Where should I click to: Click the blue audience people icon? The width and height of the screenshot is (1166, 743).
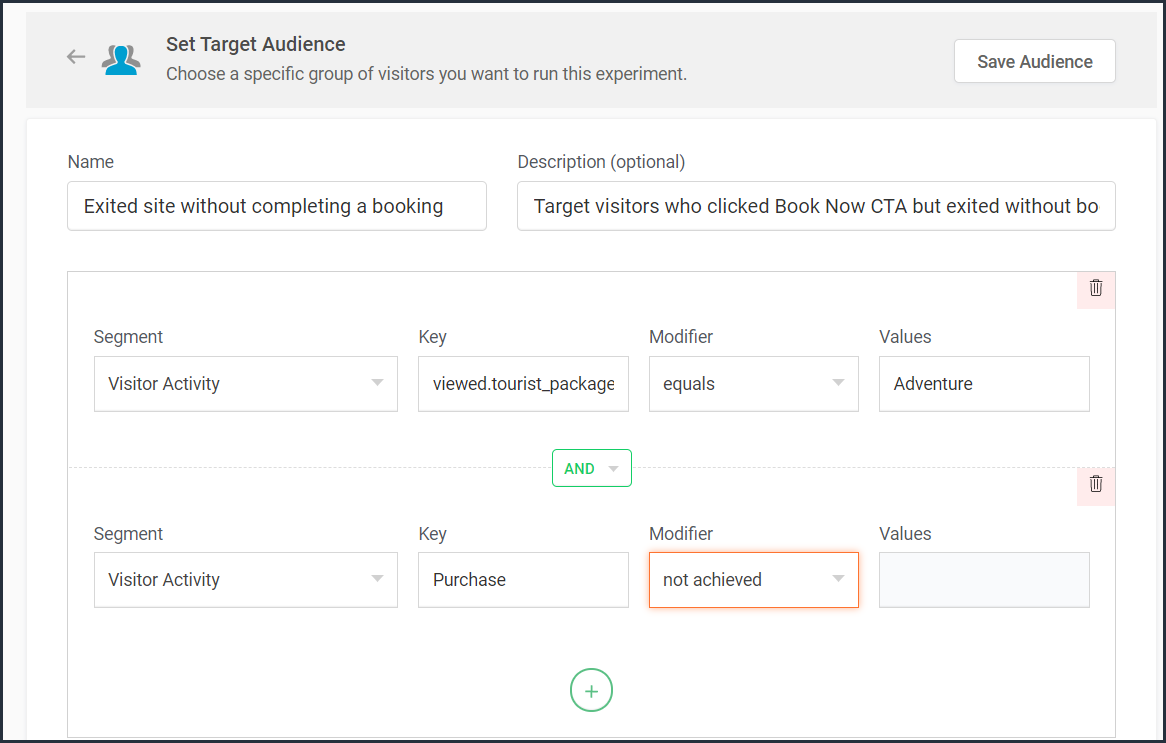pos(121,60)
